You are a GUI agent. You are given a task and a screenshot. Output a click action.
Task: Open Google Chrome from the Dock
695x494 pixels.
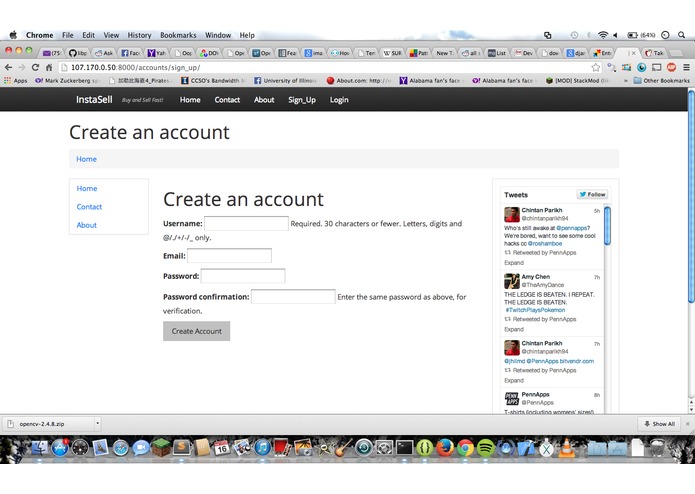click(x=465, y=448)
